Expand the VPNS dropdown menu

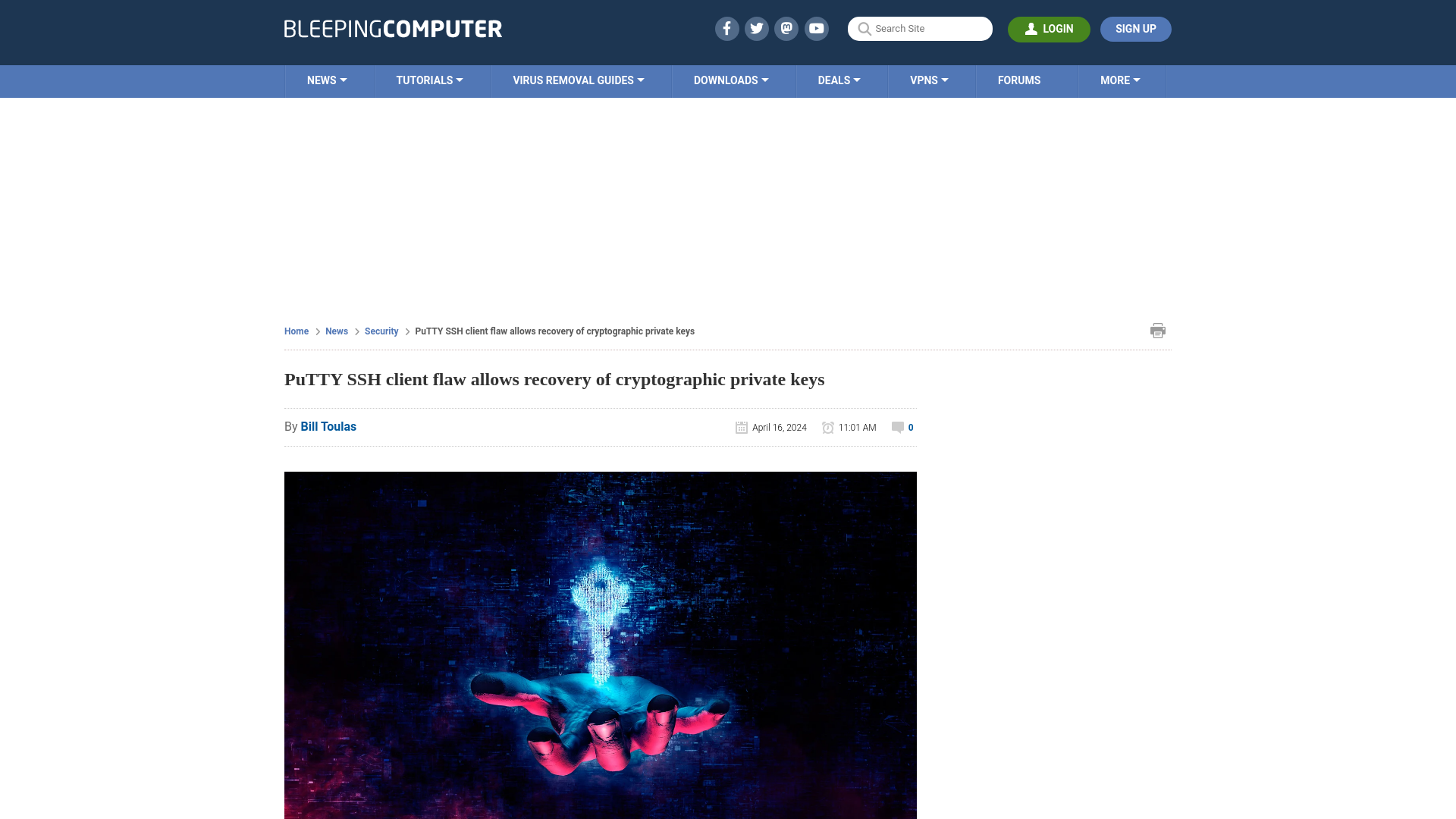point(929,80)
